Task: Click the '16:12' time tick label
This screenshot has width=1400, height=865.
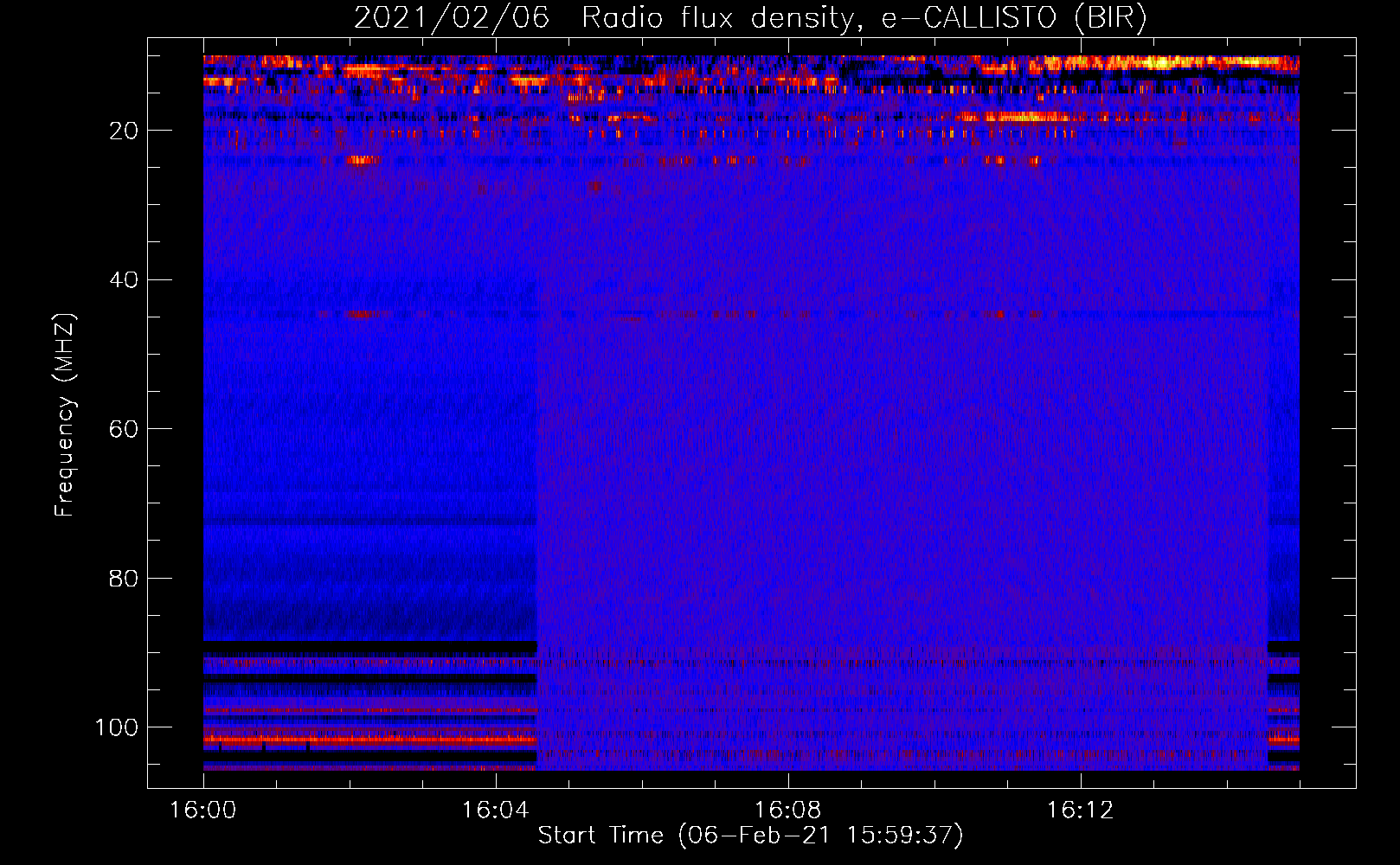Action: [x=1080, y=811]
